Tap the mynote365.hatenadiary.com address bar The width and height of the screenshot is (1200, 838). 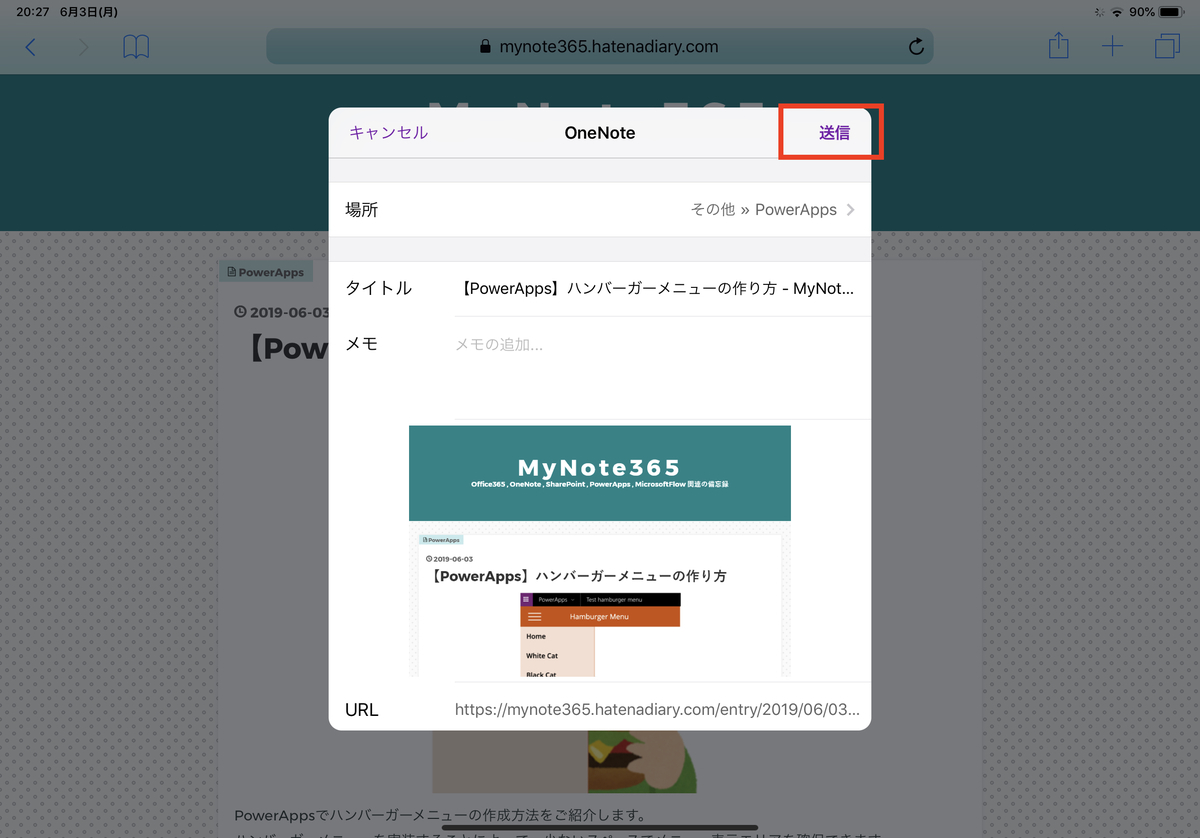coord(599,46)
